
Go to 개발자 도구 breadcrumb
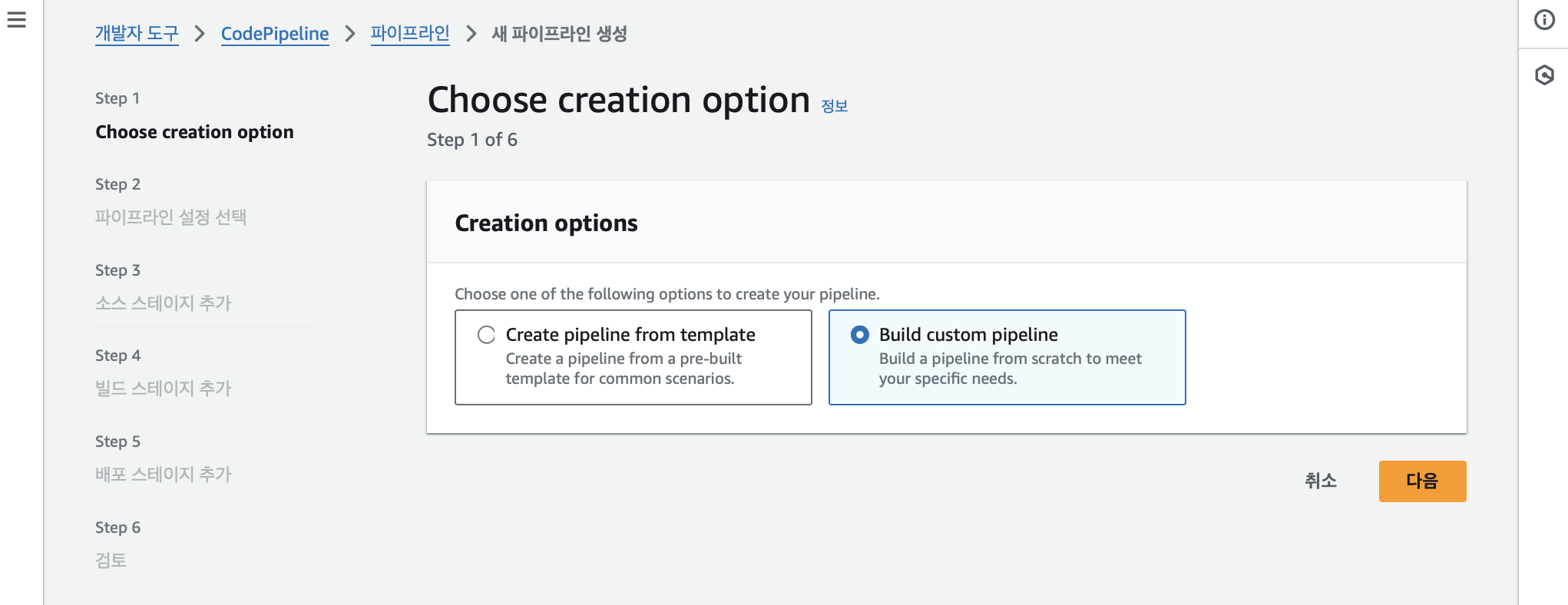point(137,34)
